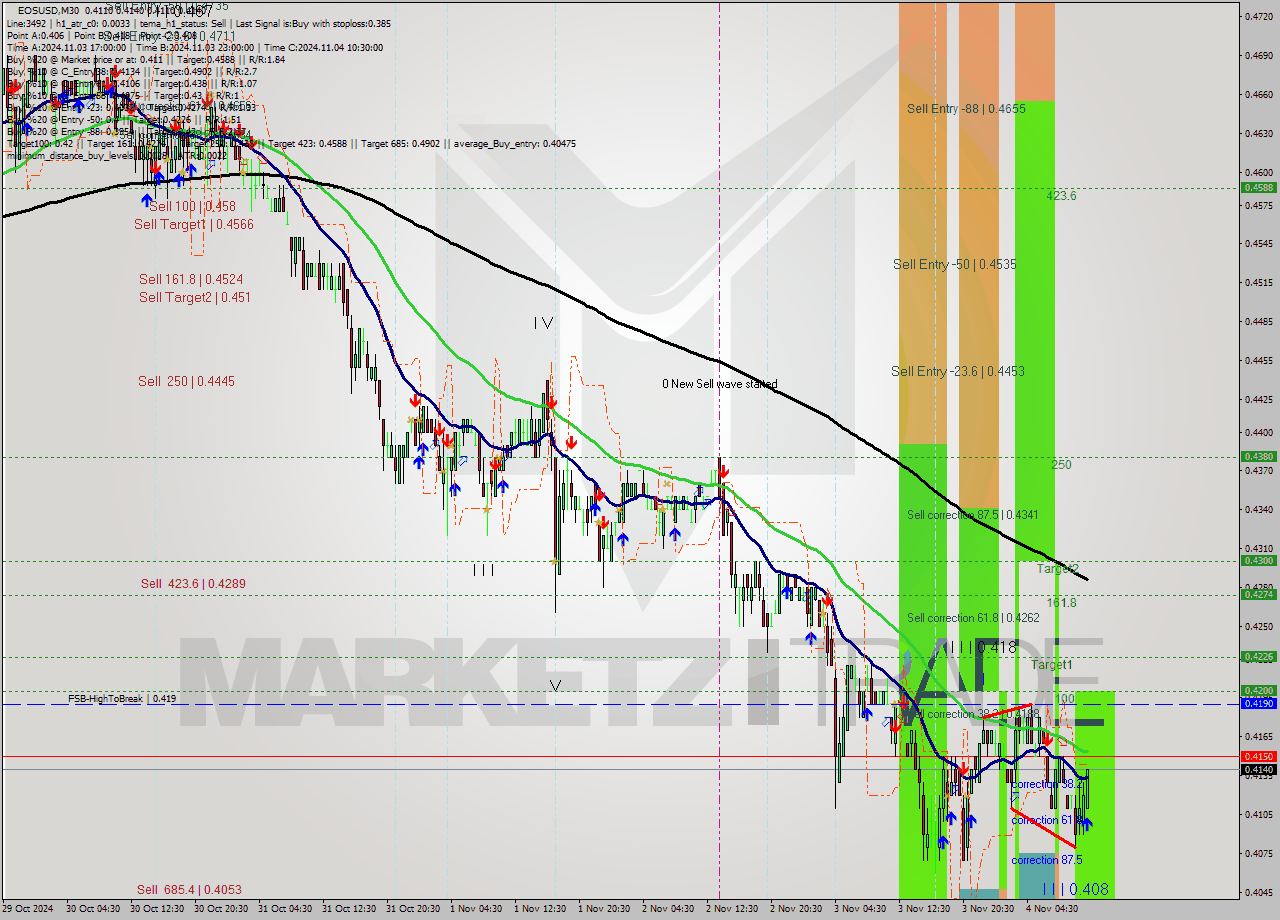Click the 'Sell 161.8 | 0.4524' label
The image size is (1280, 920).
coord(191,279)
